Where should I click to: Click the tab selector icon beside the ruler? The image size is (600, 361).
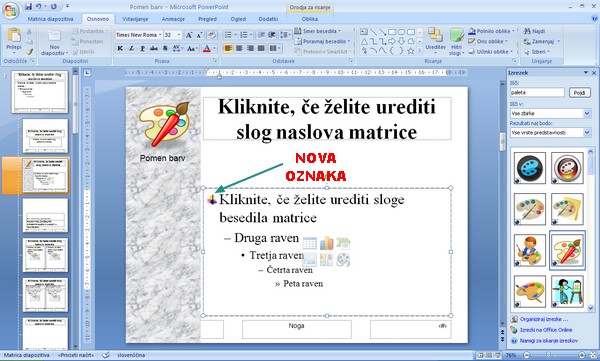[x=87, y=73]
